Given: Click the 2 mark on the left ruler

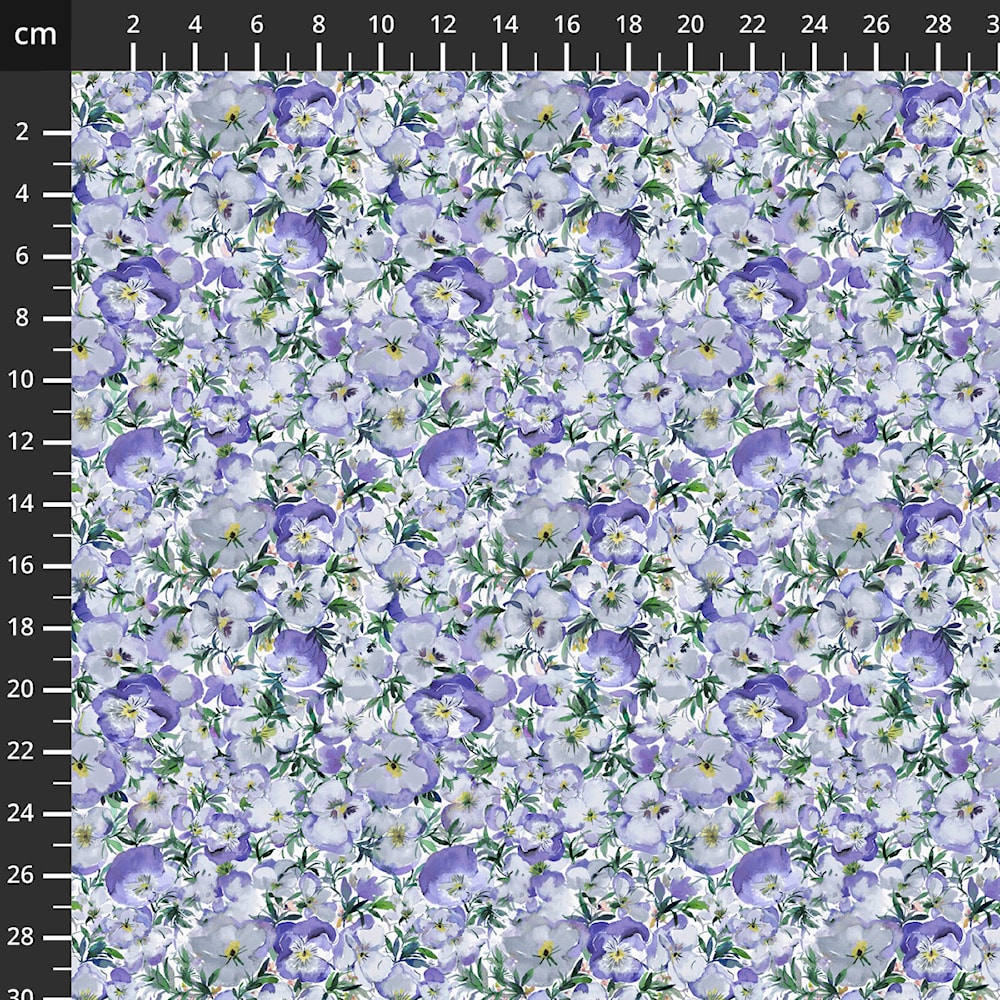Looking at the screenshot, I should click(x=26, y=132).
